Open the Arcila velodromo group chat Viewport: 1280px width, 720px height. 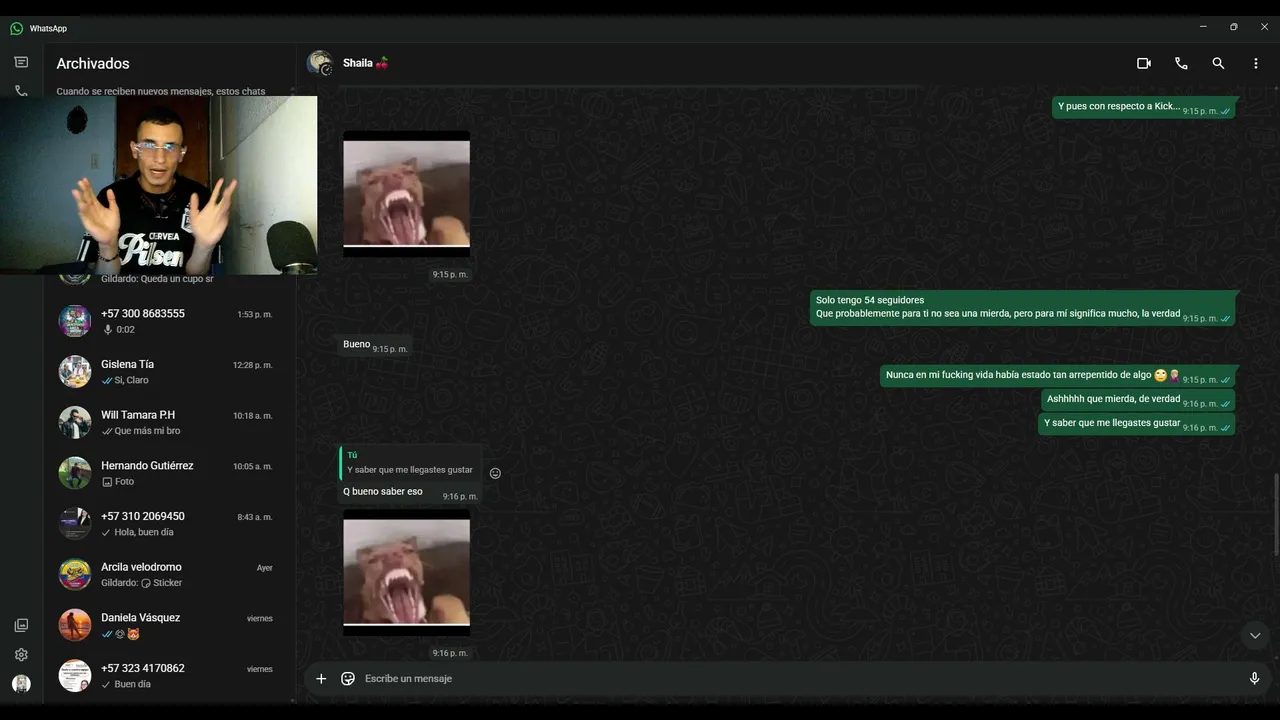(169, 575)
